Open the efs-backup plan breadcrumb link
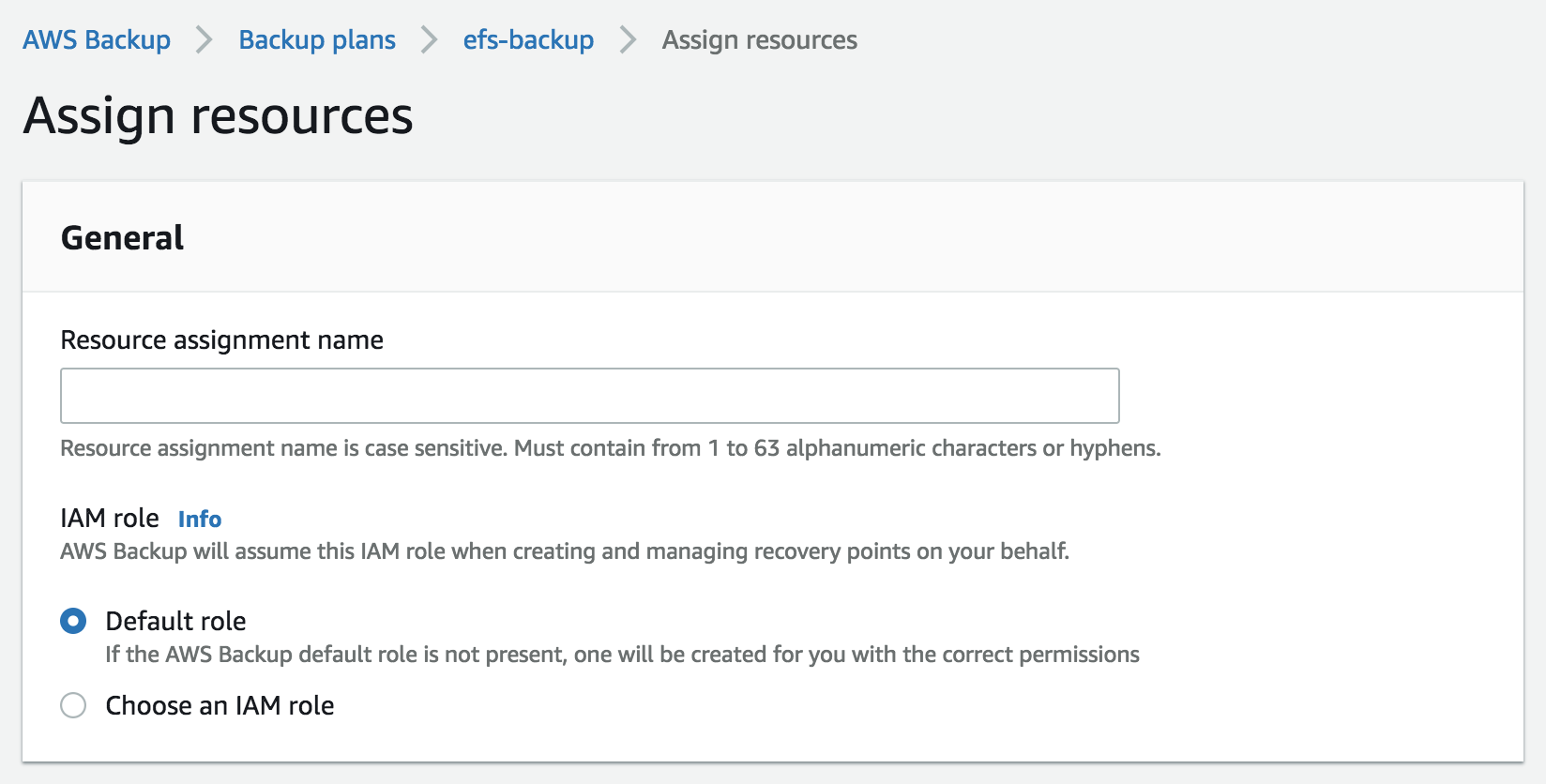The height and width of the screenshot is (784, 1546). (528, 40)
